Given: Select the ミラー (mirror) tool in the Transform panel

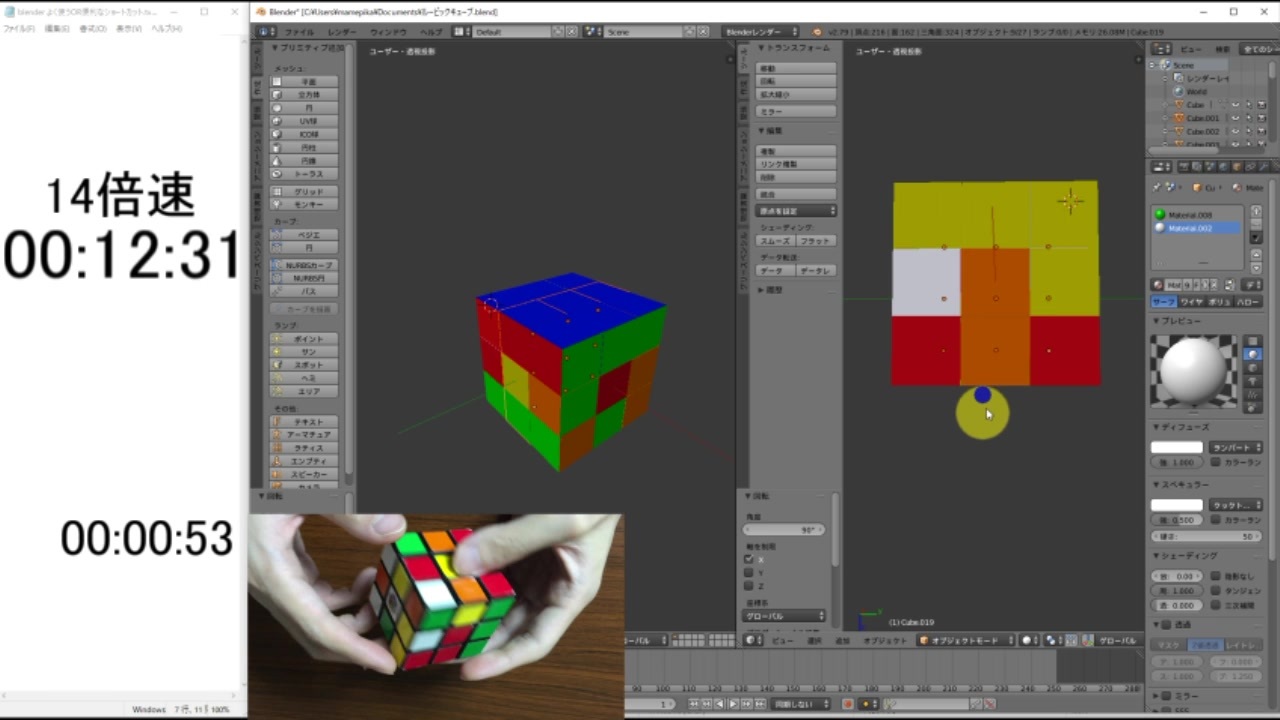Looking at the screenshot, I should (795, 111).
